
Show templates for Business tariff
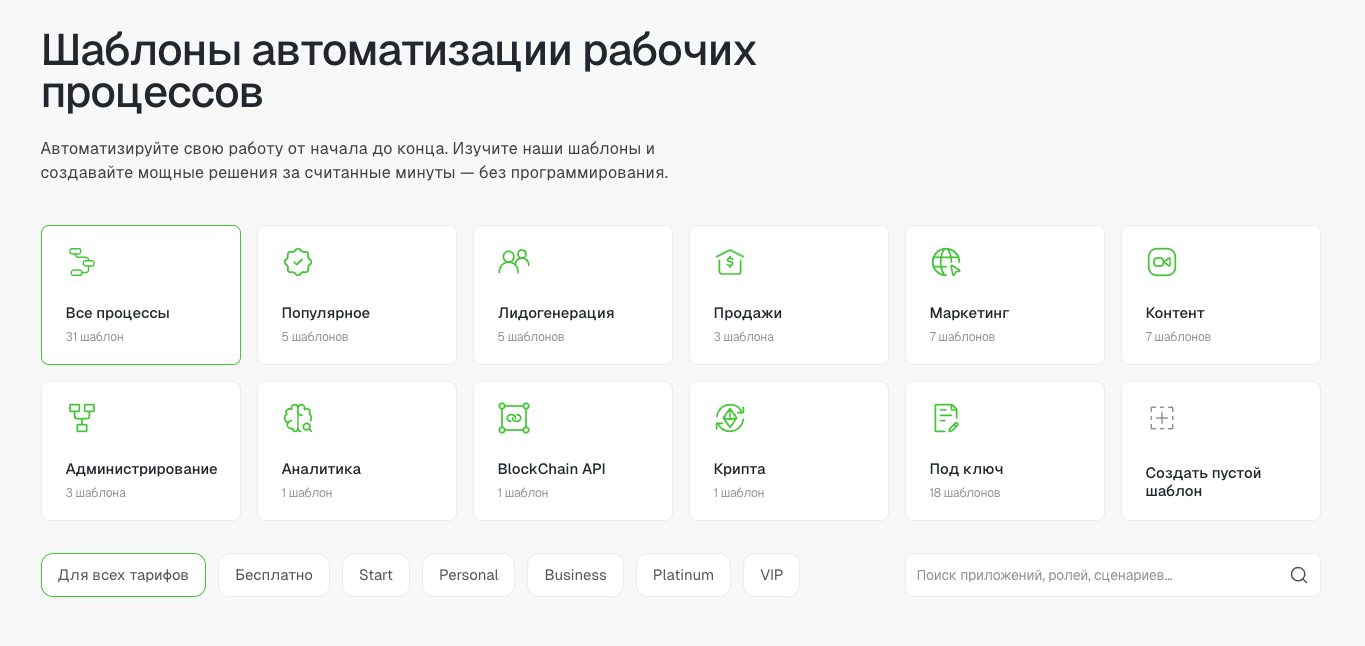(575, 575)
